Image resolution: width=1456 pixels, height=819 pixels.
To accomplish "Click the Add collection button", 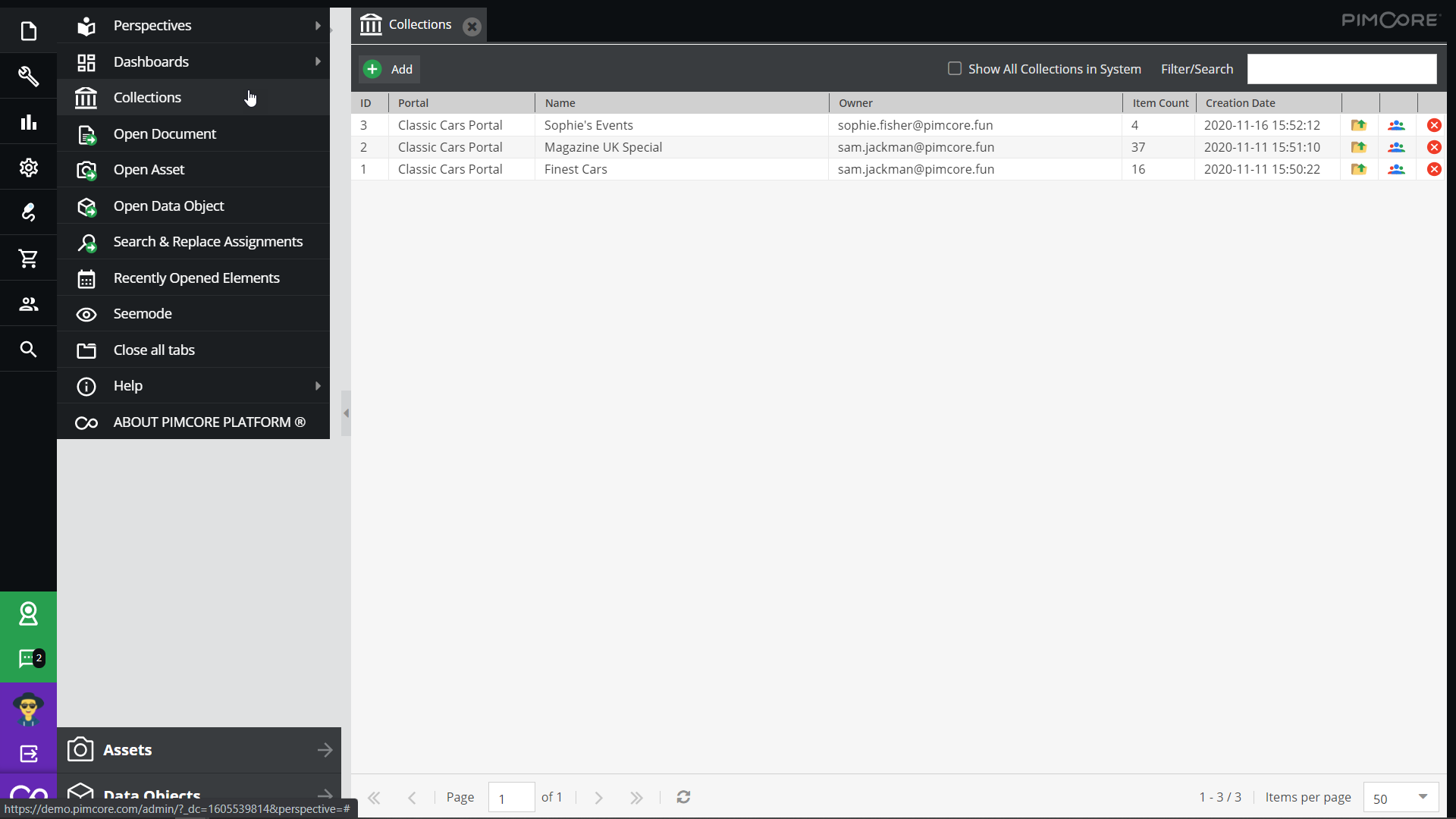I will click(389, 69).
